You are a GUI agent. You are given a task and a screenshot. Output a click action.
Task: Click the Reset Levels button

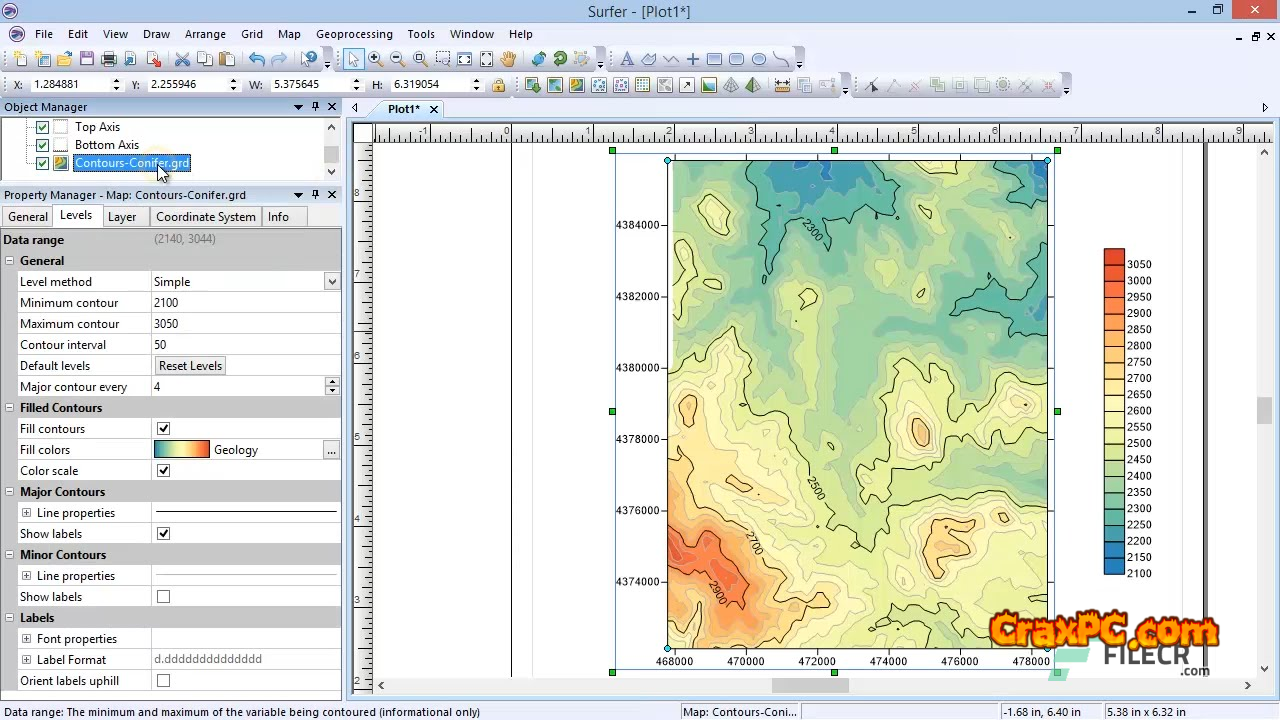[x=190, y=366]
